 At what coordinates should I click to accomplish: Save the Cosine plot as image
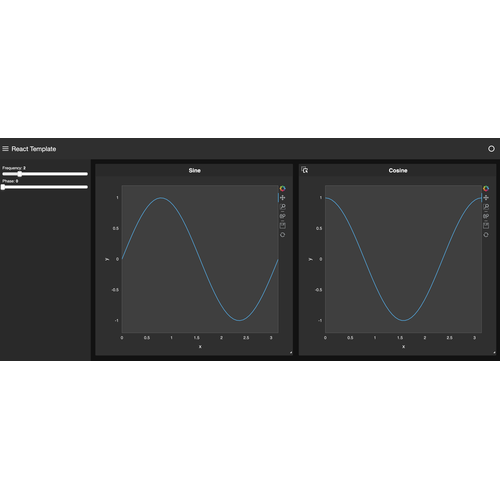coord(486,225)
